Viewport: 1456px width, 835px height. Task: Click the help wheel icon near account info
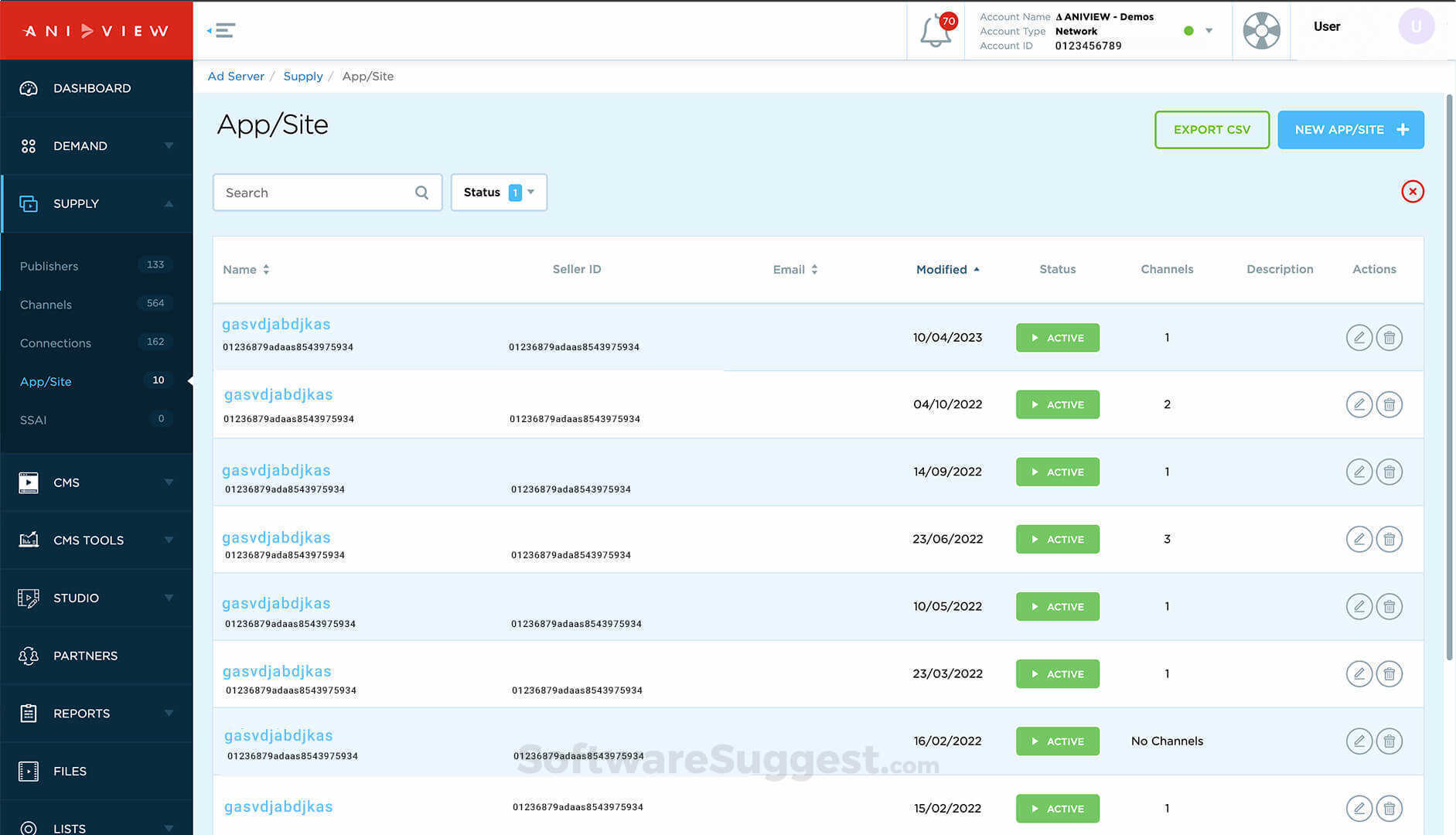coord(1261,31)
